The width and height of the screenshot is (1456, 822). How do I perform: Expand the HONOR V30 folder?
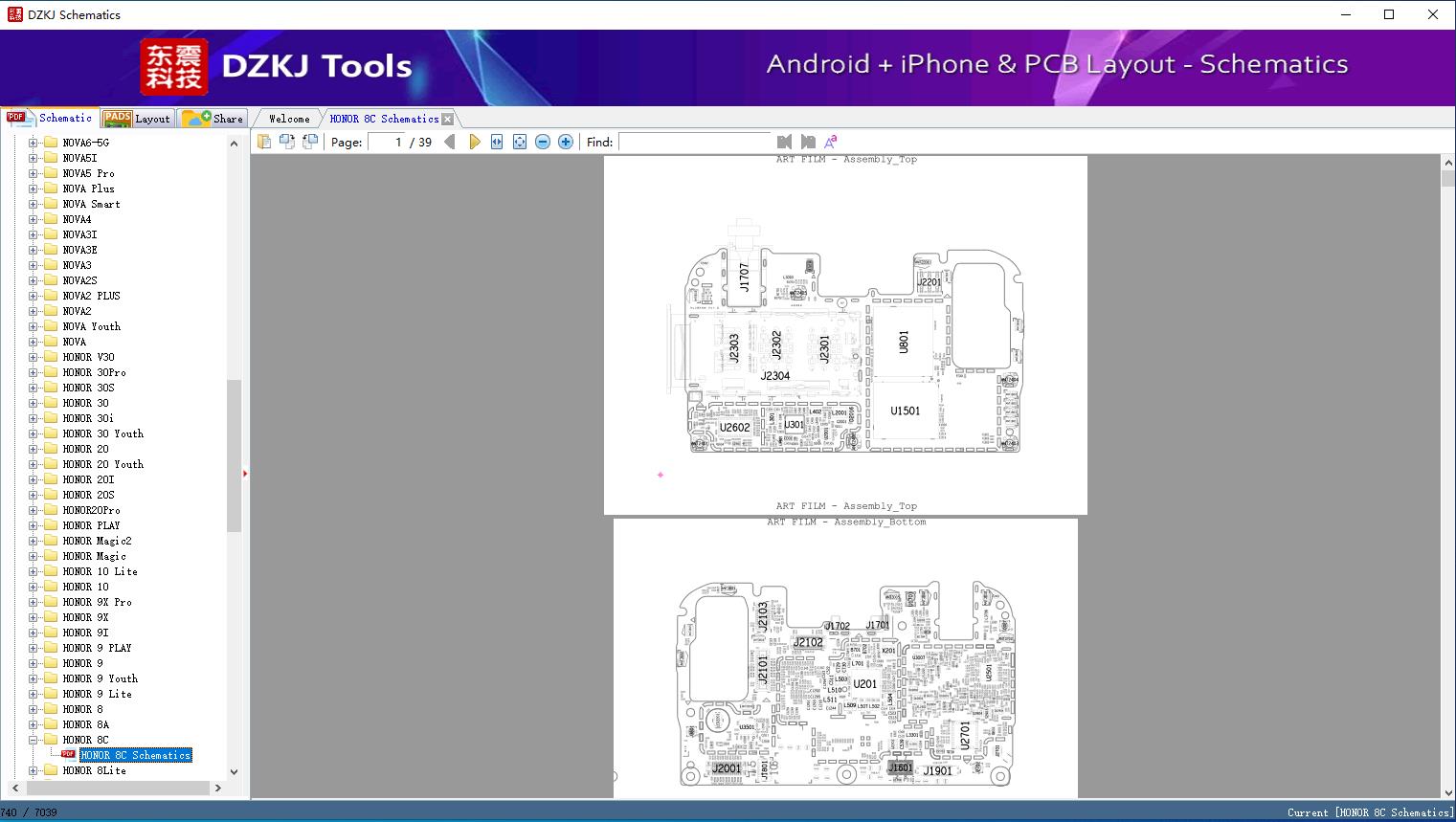pyautogui.click(x=34, y=357)
